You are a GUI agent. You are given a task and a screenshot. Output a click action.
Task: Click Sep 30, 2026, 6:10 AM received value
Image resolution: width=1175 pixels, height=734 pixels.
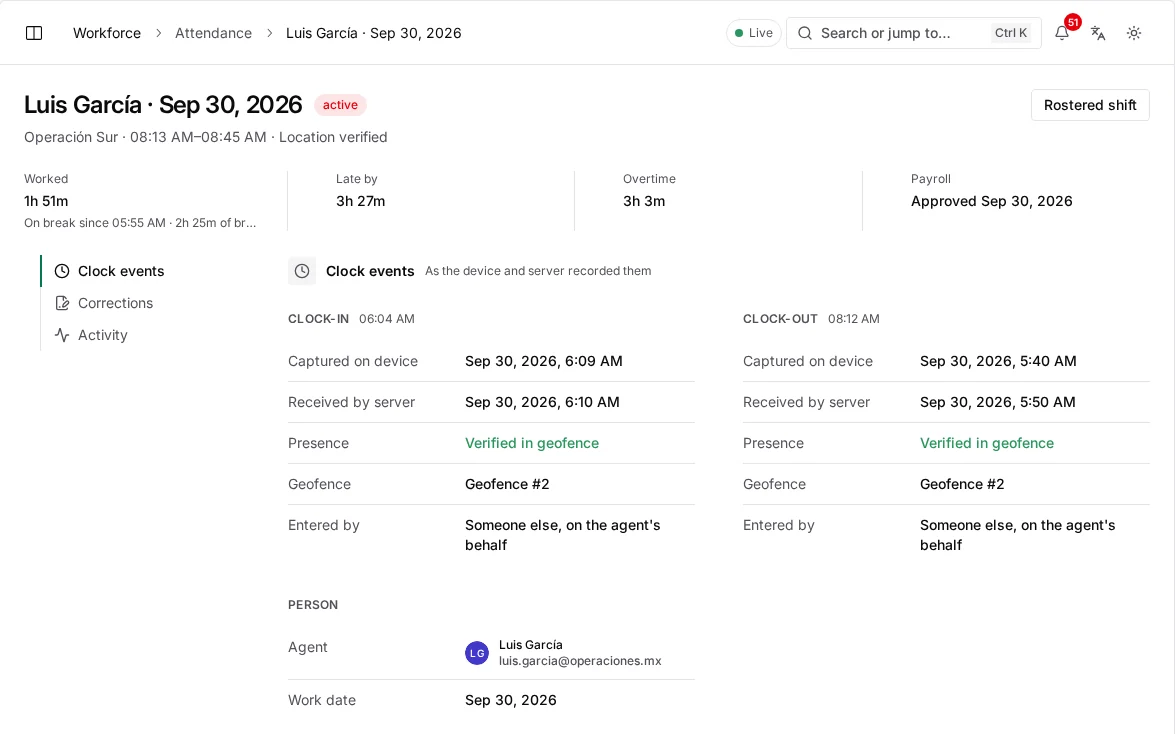tap(542, 402)
